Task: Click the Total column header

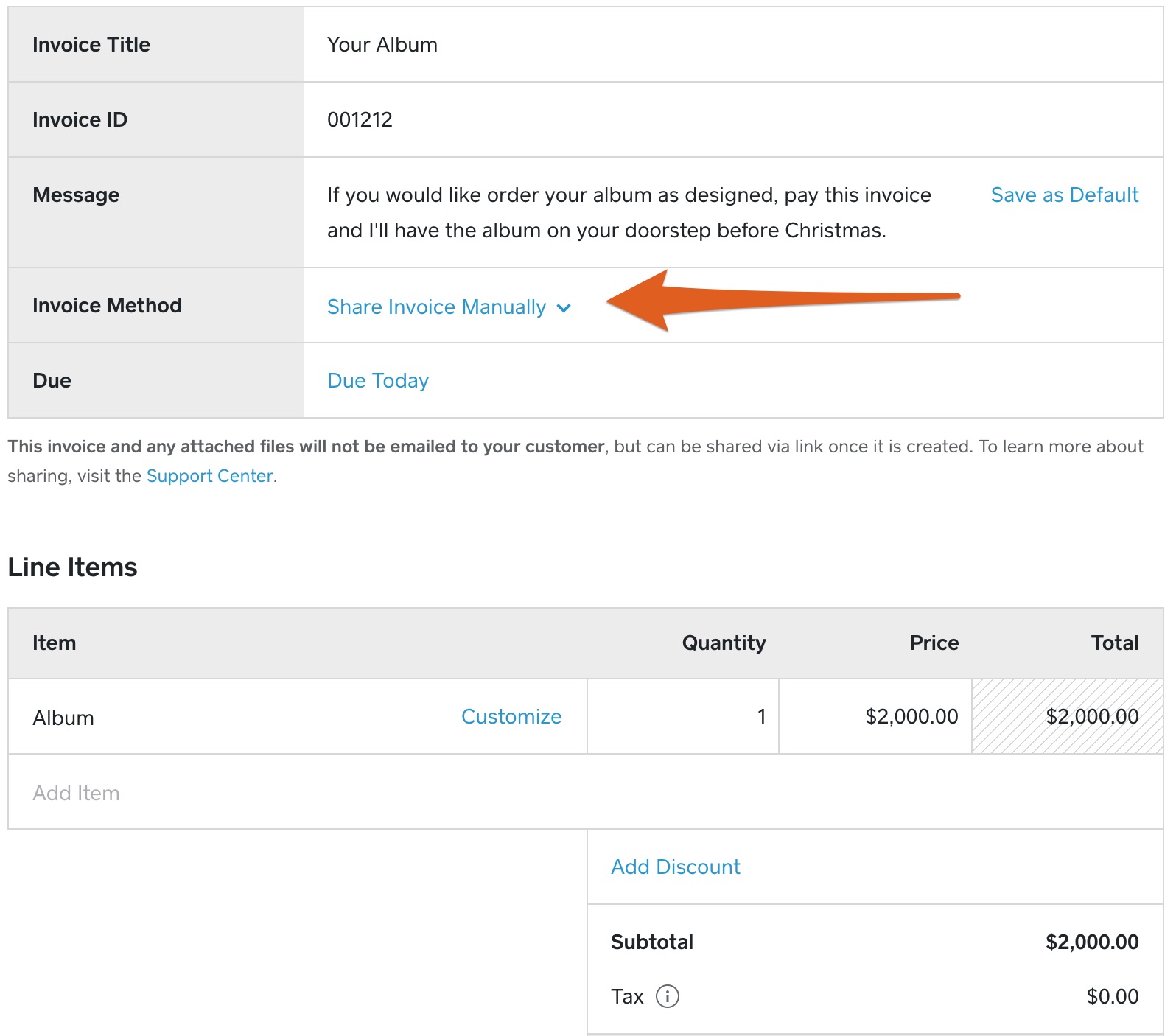Action: pos(1115,643)
